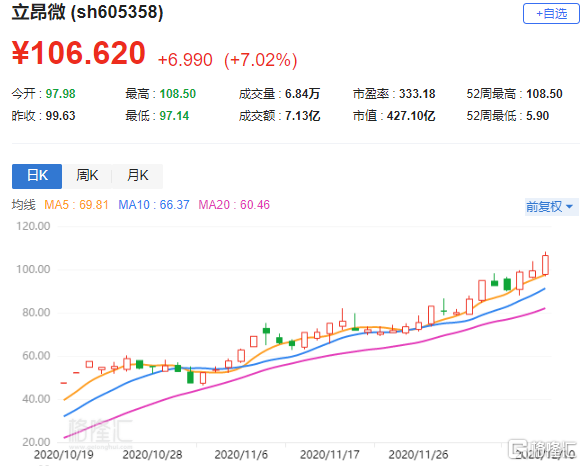Switch to the 周K weekly tab
The width and height of the screenshot is (583, 466).
tap(87, 176)
